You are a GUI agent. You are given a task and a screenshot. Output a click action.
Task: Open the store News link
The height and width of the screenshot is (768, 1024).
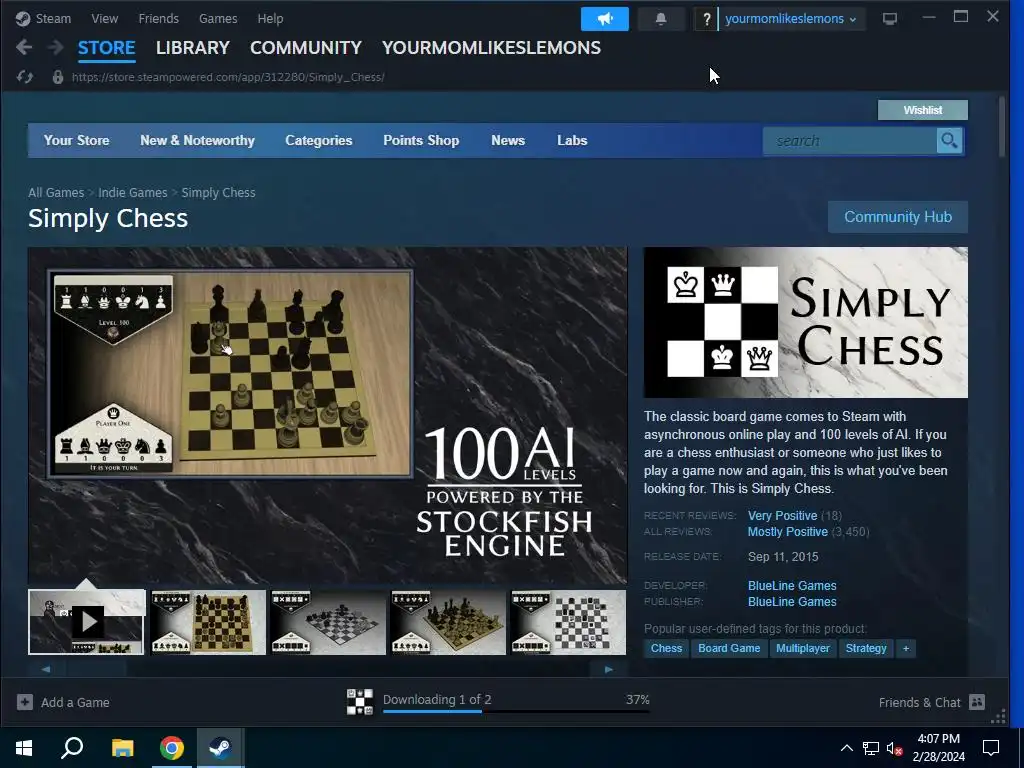click(x=508, y=140)
